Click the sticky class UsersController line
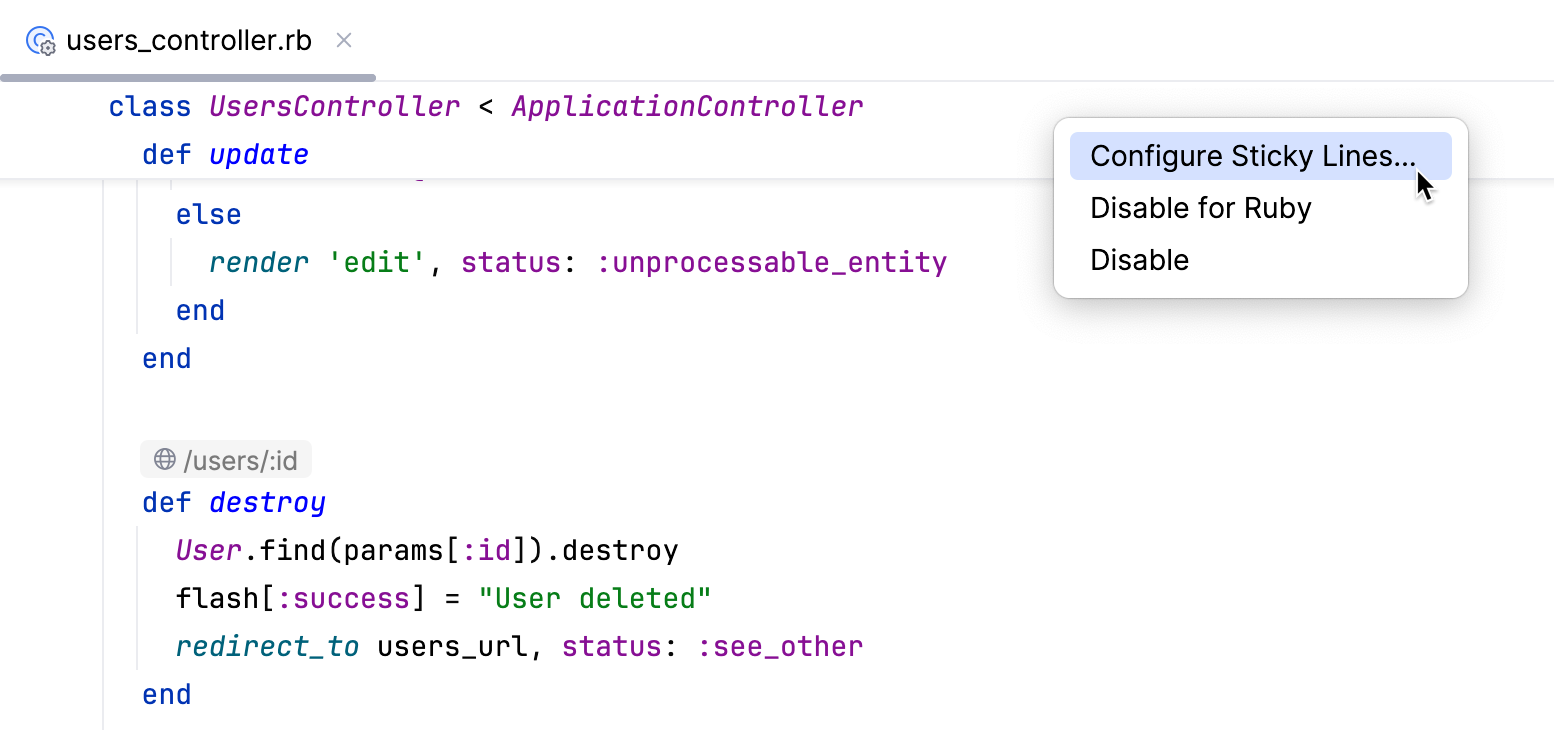Viewport: 1554px width, 730px height. (x=334, y=106)
